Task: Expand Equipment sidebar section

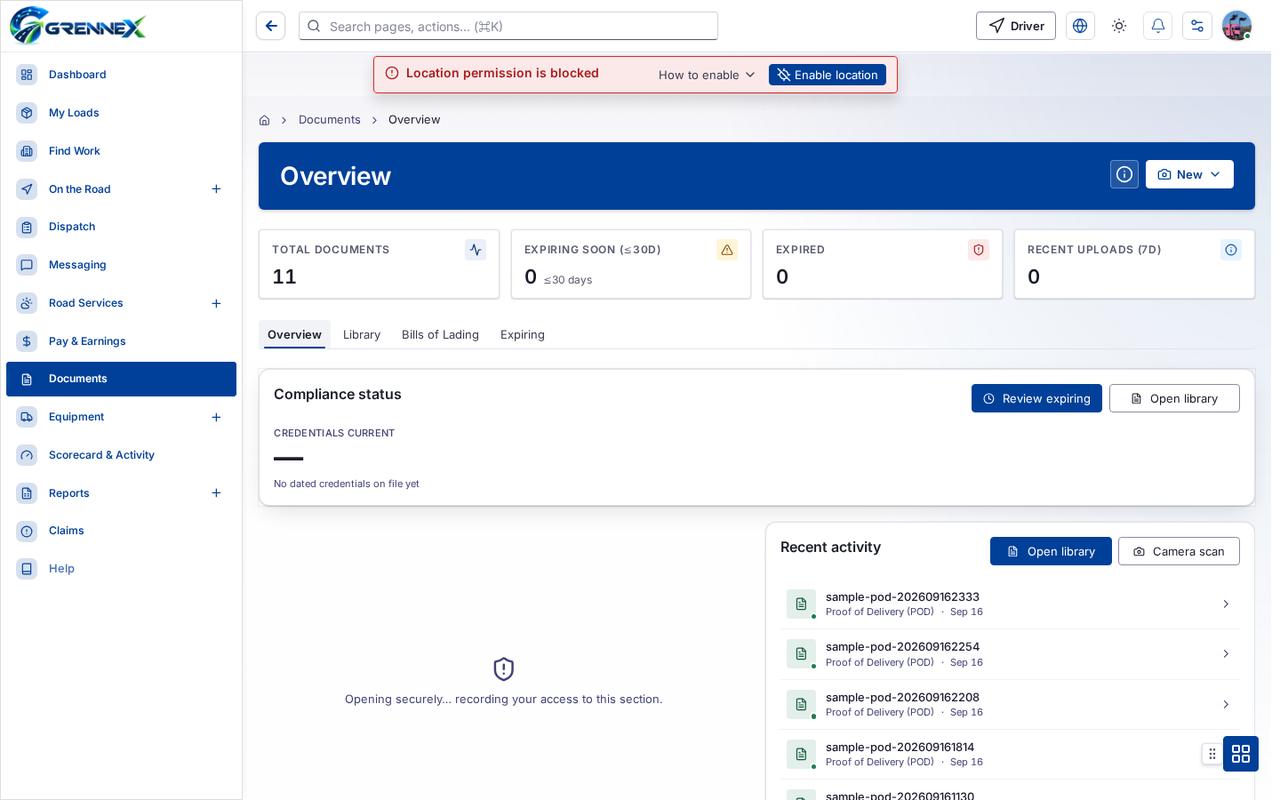Action: pyautogui.click(x=216, y=417)
